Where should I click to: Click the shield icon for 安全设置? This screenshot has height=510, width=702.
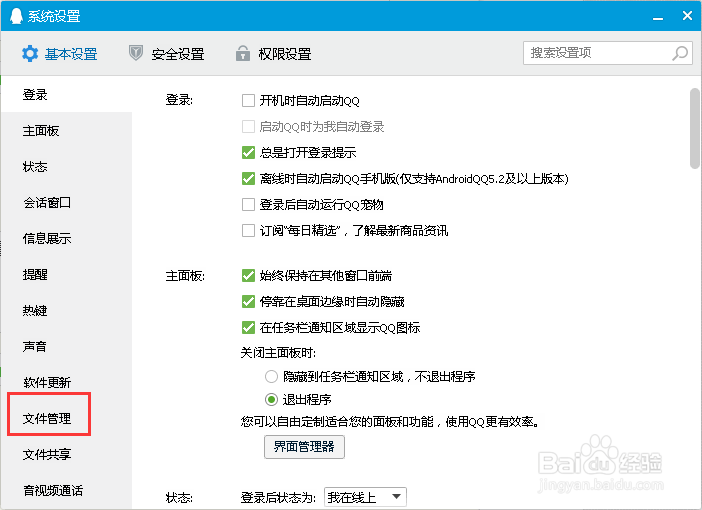click(x=136, y=53)
